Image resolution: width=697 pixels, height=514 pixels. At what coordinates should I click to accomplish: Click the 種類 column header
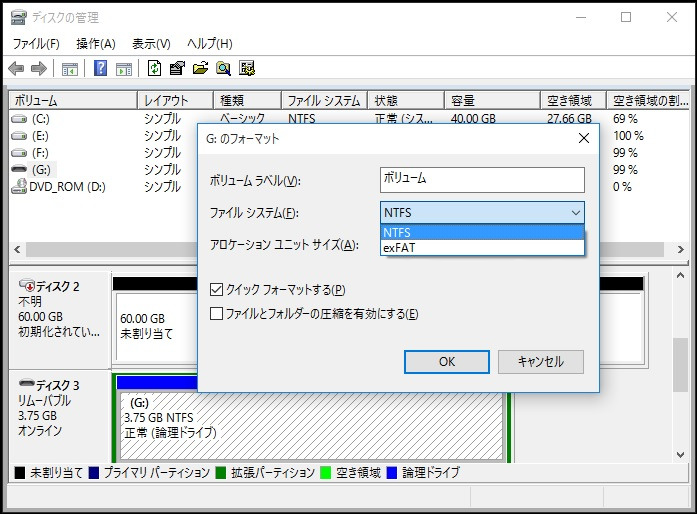pyautogui.click(x=247, y=100)
